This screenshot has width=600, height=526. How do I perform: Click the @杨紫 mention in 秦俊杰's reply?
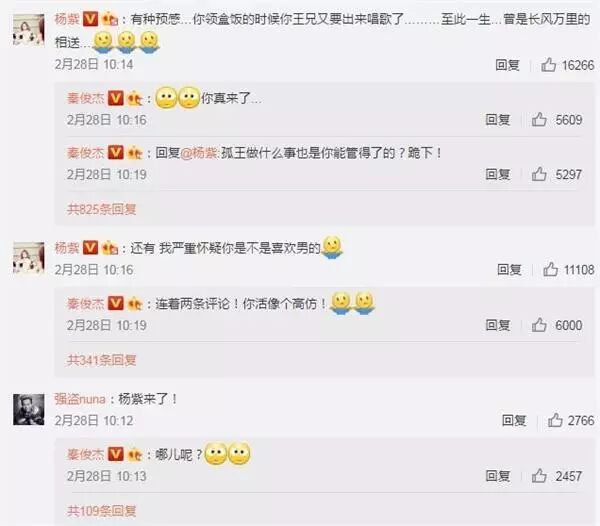click(199, 153)
